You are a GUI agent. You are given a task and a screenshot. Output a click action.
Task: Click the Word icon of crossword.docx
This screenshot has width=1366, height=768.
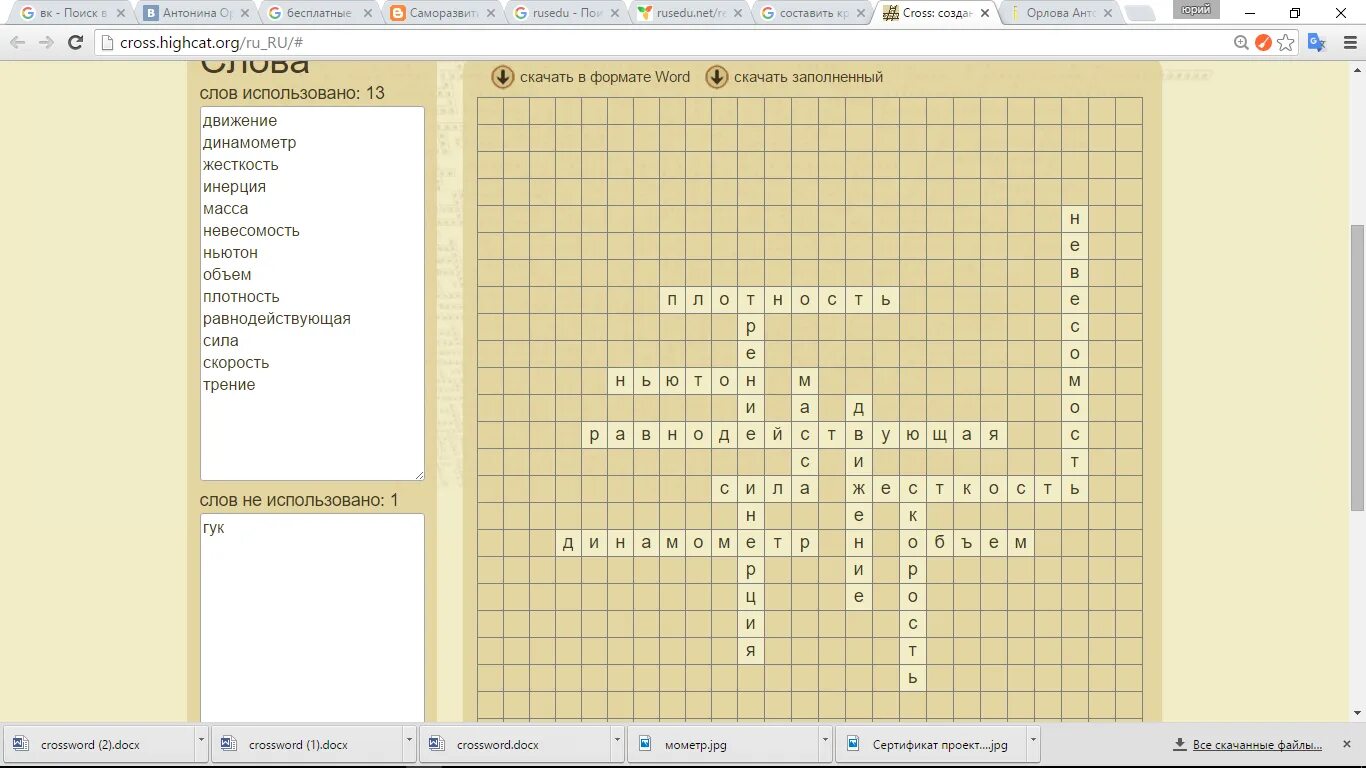tap(436, 744)
